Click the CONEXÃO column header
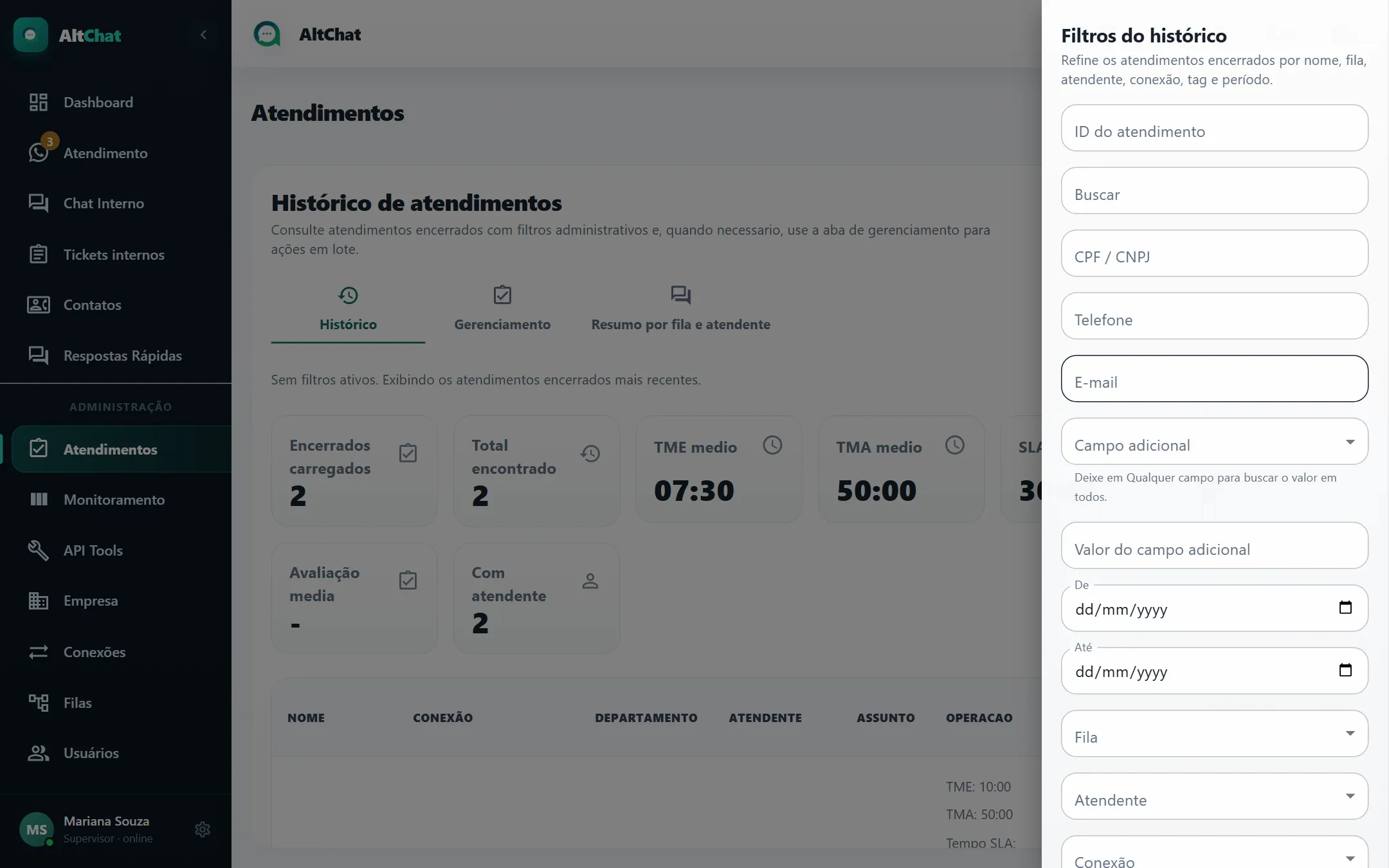 tap(442, 718)
